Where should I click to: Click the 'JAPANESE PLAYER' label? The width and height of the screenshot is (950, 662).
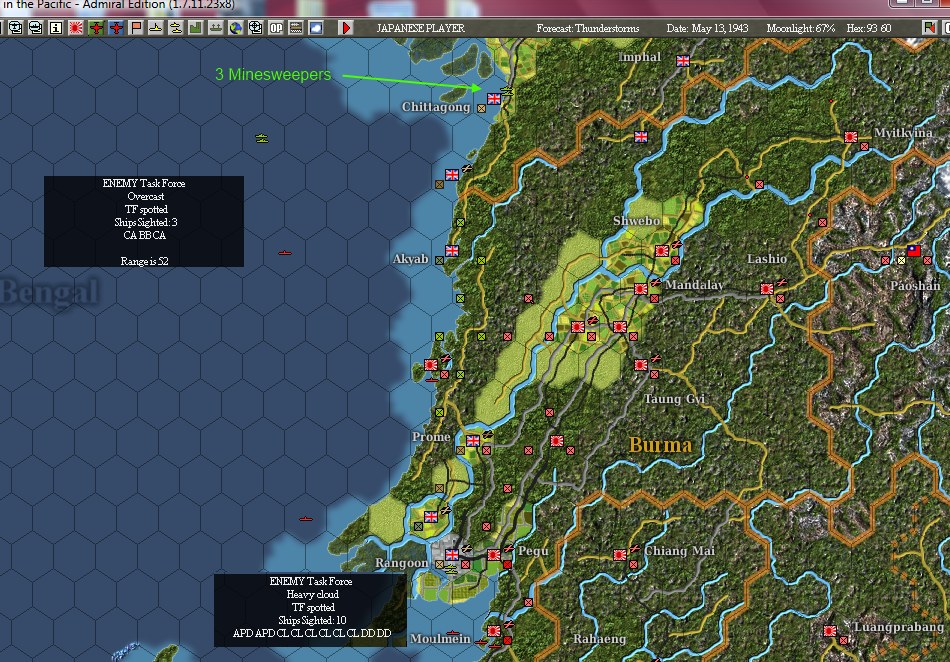420,28
